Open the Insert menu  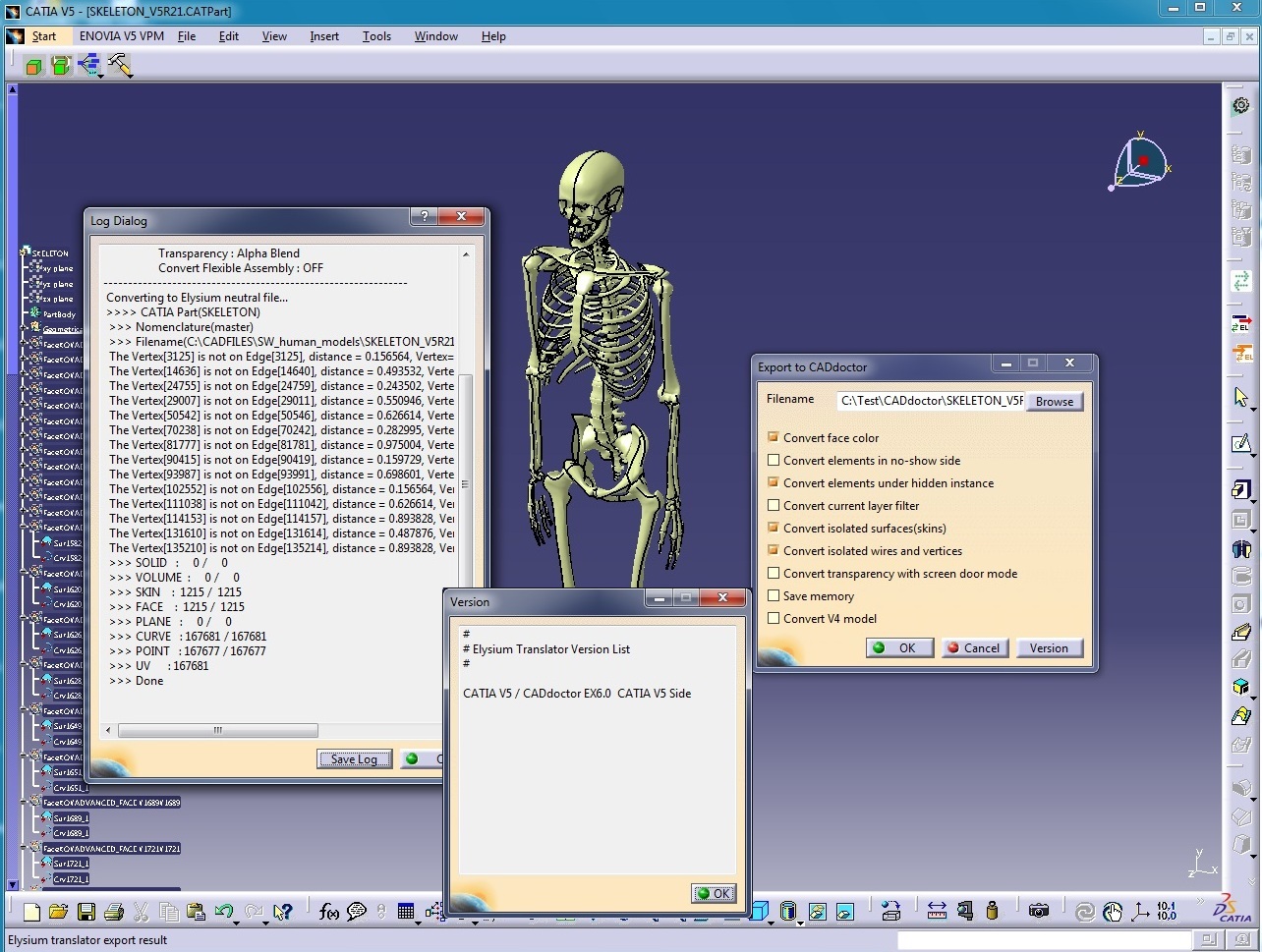click(324, 36)
